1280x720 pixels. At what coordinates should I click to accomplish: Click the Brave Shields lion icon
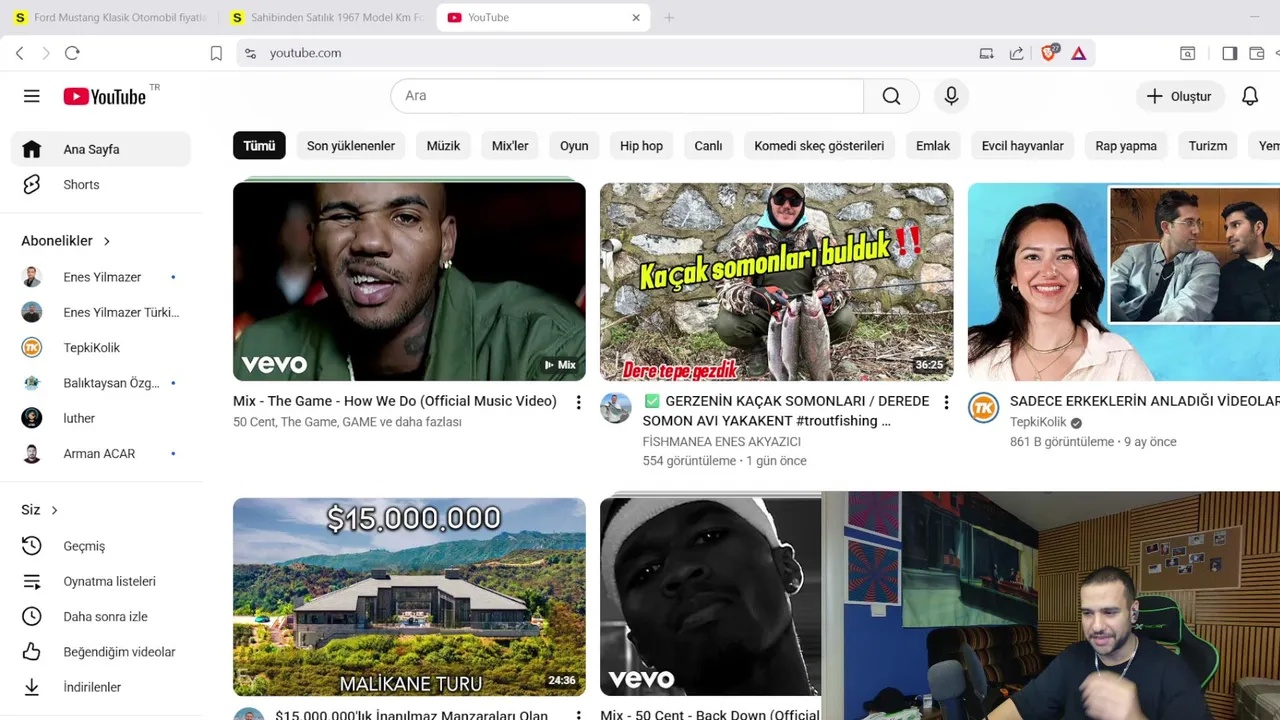[1049, 53]
